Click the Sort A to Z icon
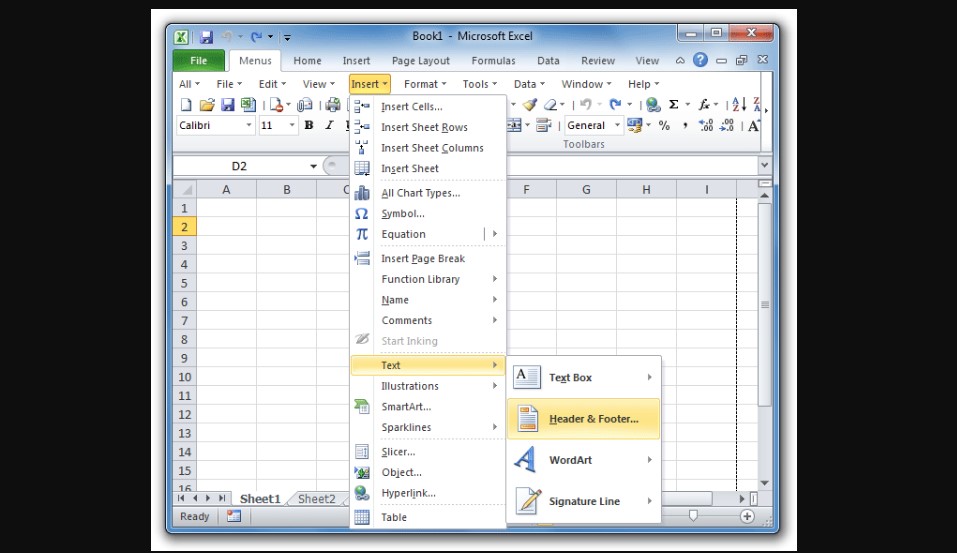 (x=739, y=105)
